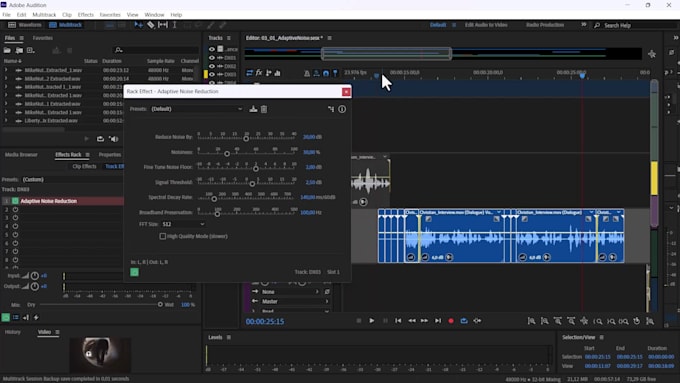Open the Effects menu
This screenshot has width=680, height=383.
[x=85, y=15]
